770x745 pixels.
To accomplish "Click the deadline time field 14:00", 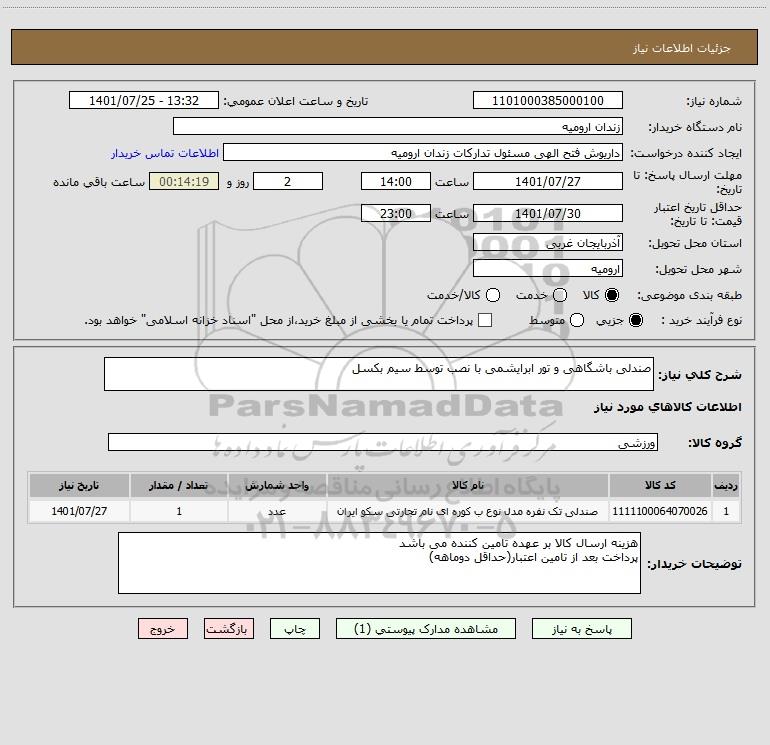I will tap(396, 181).
